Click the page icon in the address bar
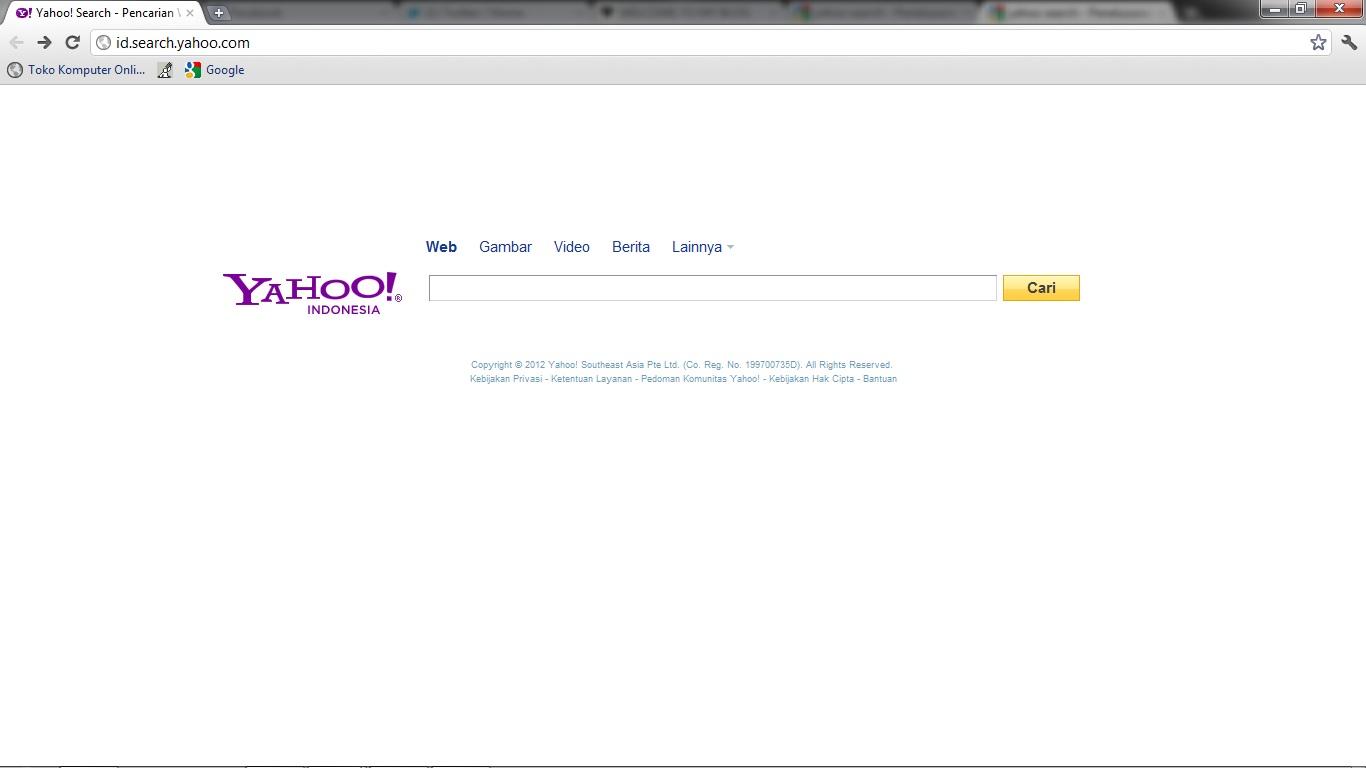1366x768 pixels. click(x=101, y=43)
